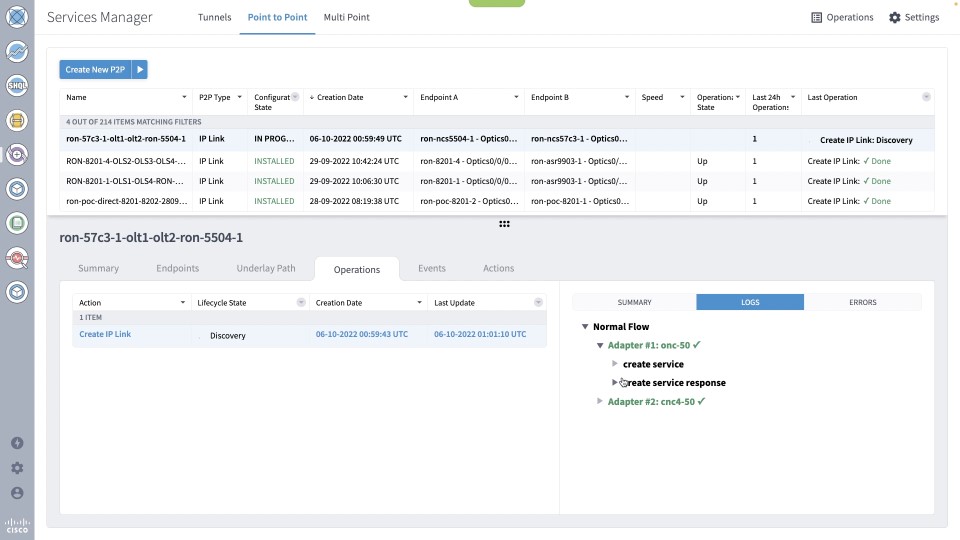Click the Operations list icon in the header
The width and height of the screenshot is (960, 540).
(x=816, y=18)
